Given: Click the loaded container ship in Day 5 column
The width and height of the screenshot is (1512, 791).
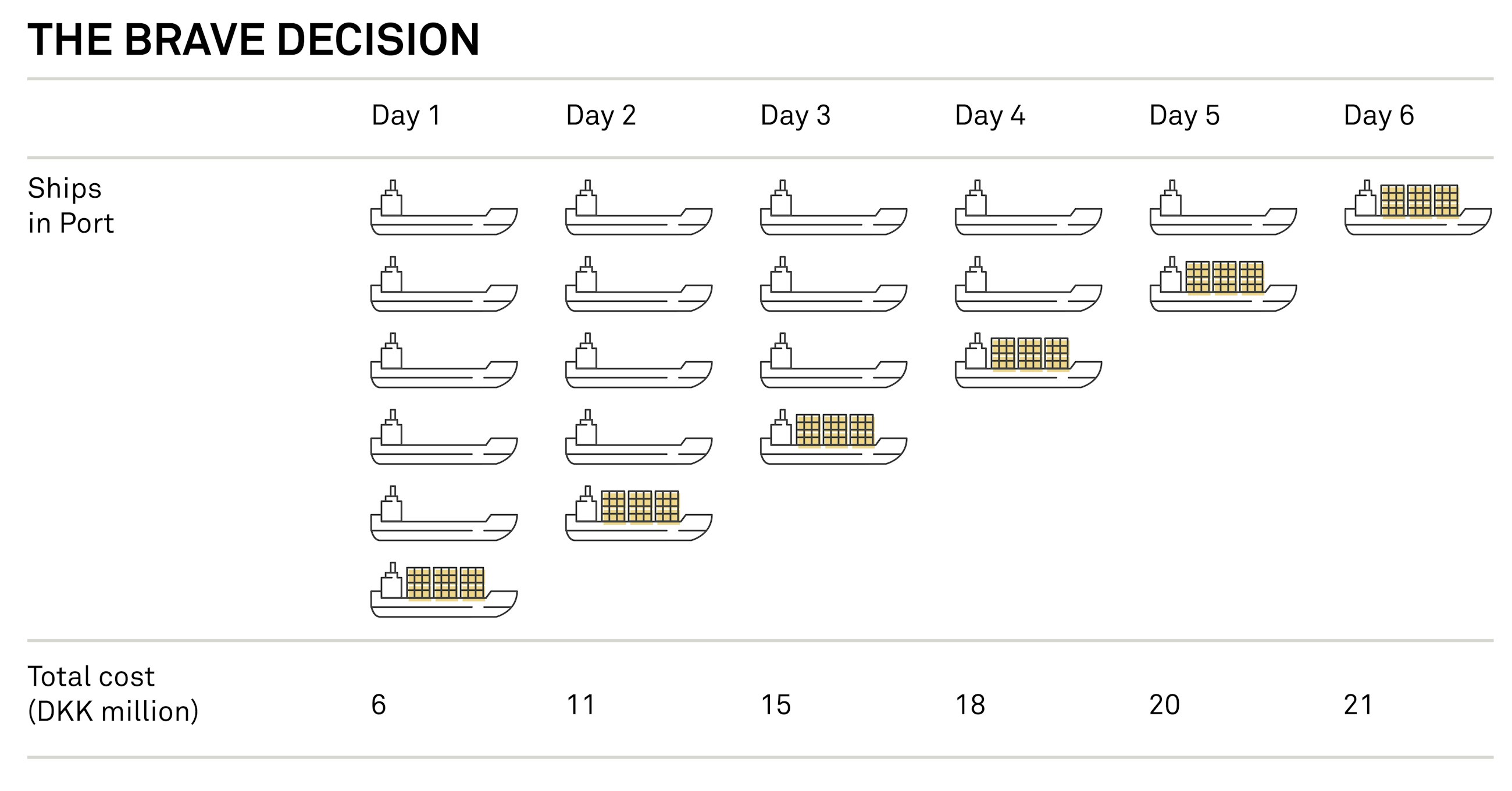Looking at the screenshot, I should click(x=1223, y=285).
